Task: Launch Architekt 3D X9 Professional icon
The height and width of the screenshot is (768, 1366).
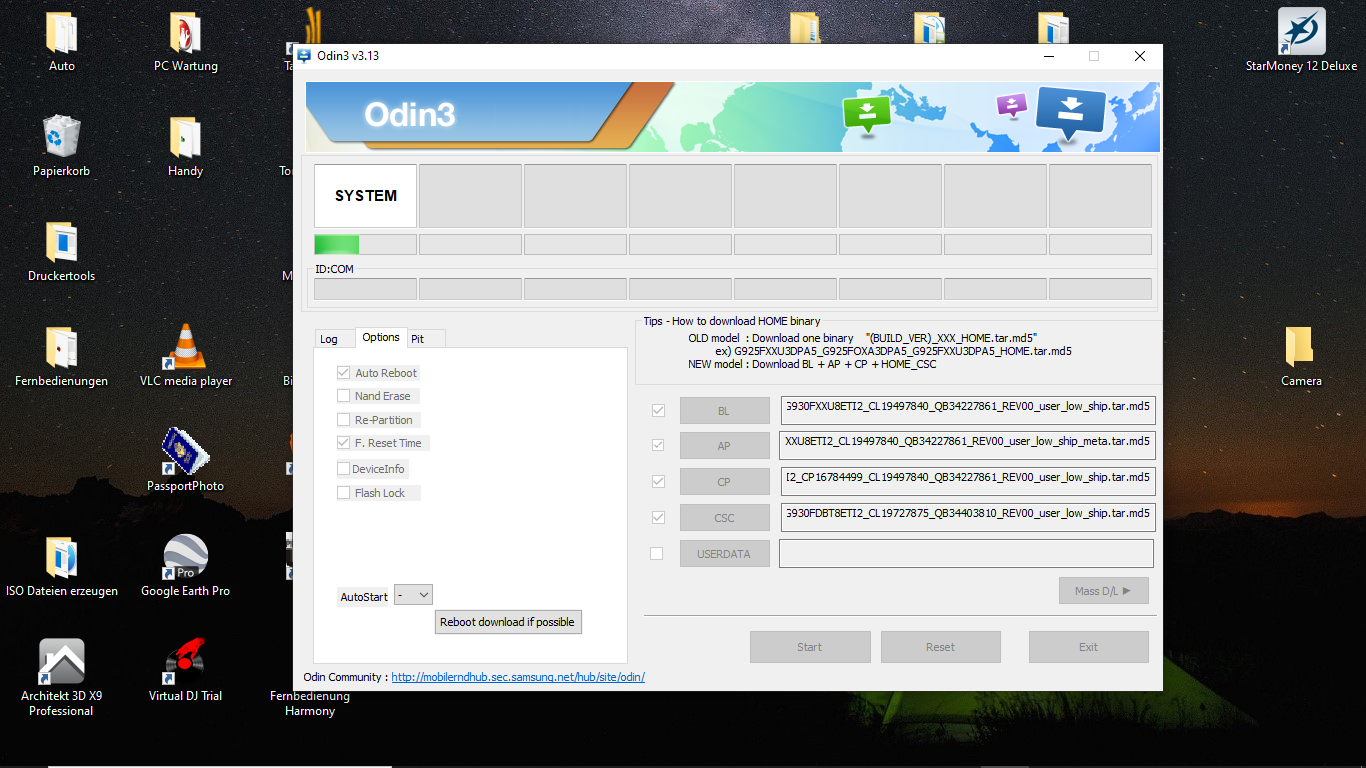Action: coord(61,678)
